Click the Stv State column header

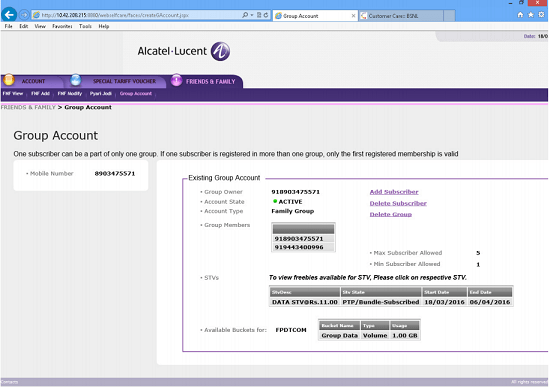tap(381, 292)
